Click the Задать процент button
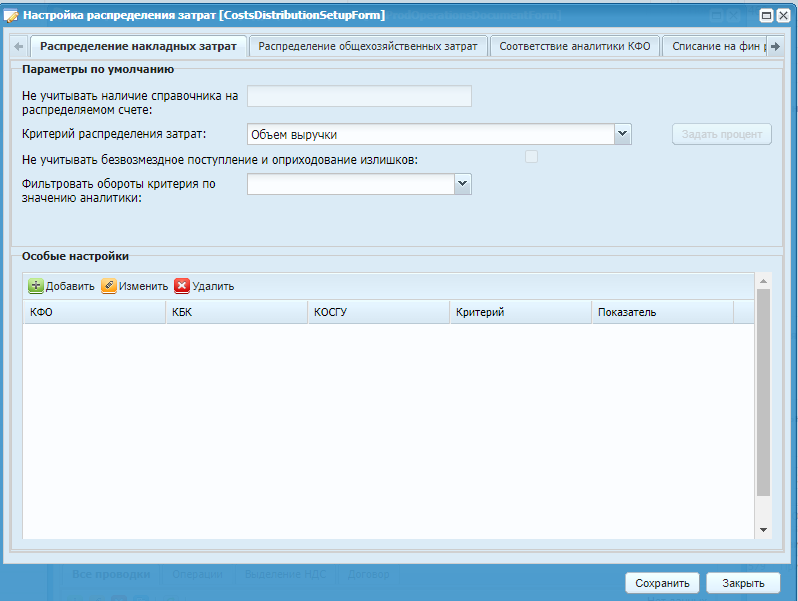Viewport: 798px width, 601px height. 722,134
